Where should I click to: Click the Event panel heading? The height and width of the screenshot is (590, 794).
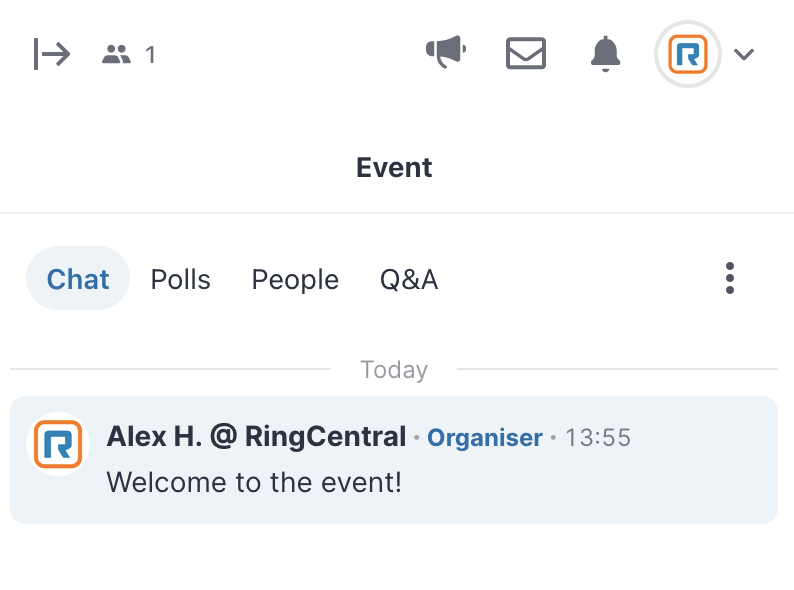(x=394, y=168)
